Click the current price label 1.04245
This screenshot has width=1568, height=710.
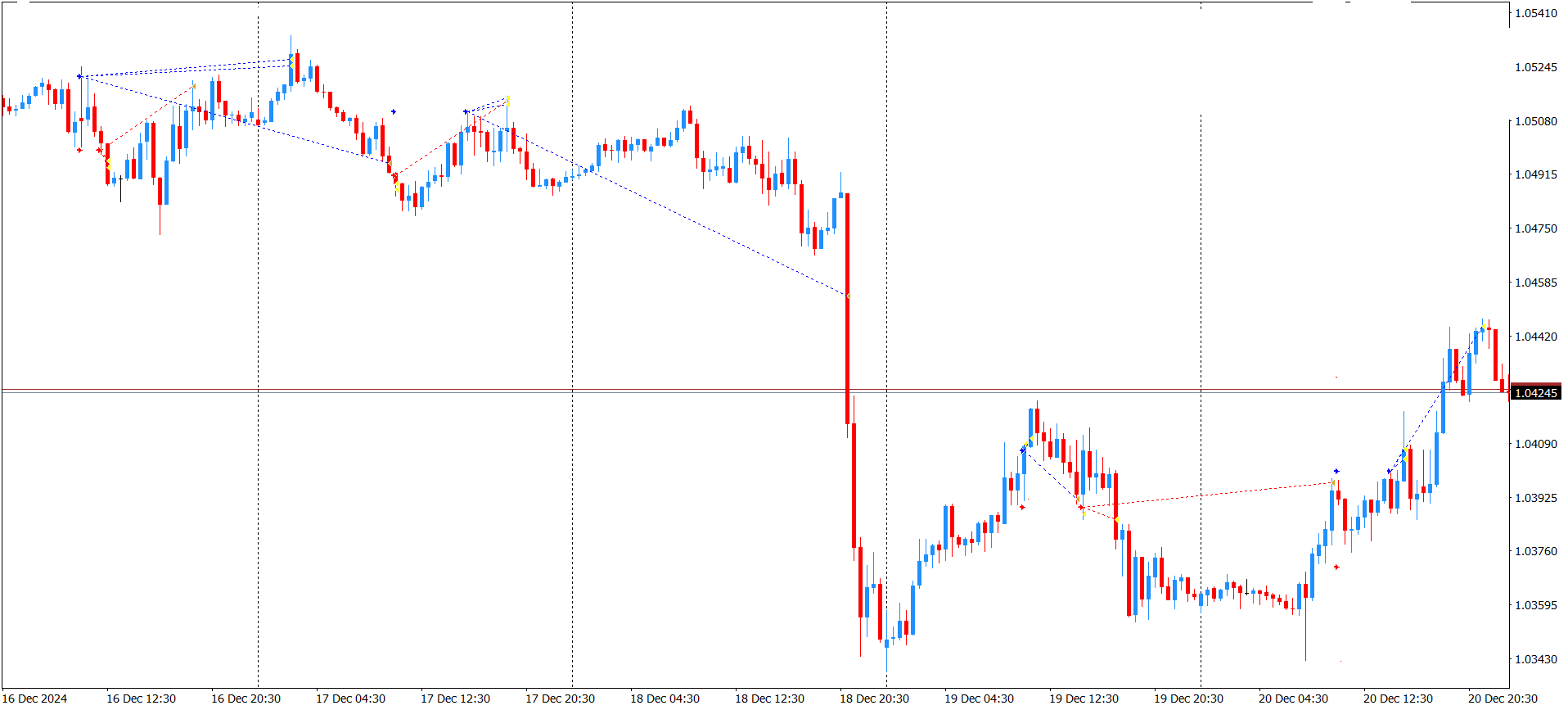click(x=1536, y=393)
